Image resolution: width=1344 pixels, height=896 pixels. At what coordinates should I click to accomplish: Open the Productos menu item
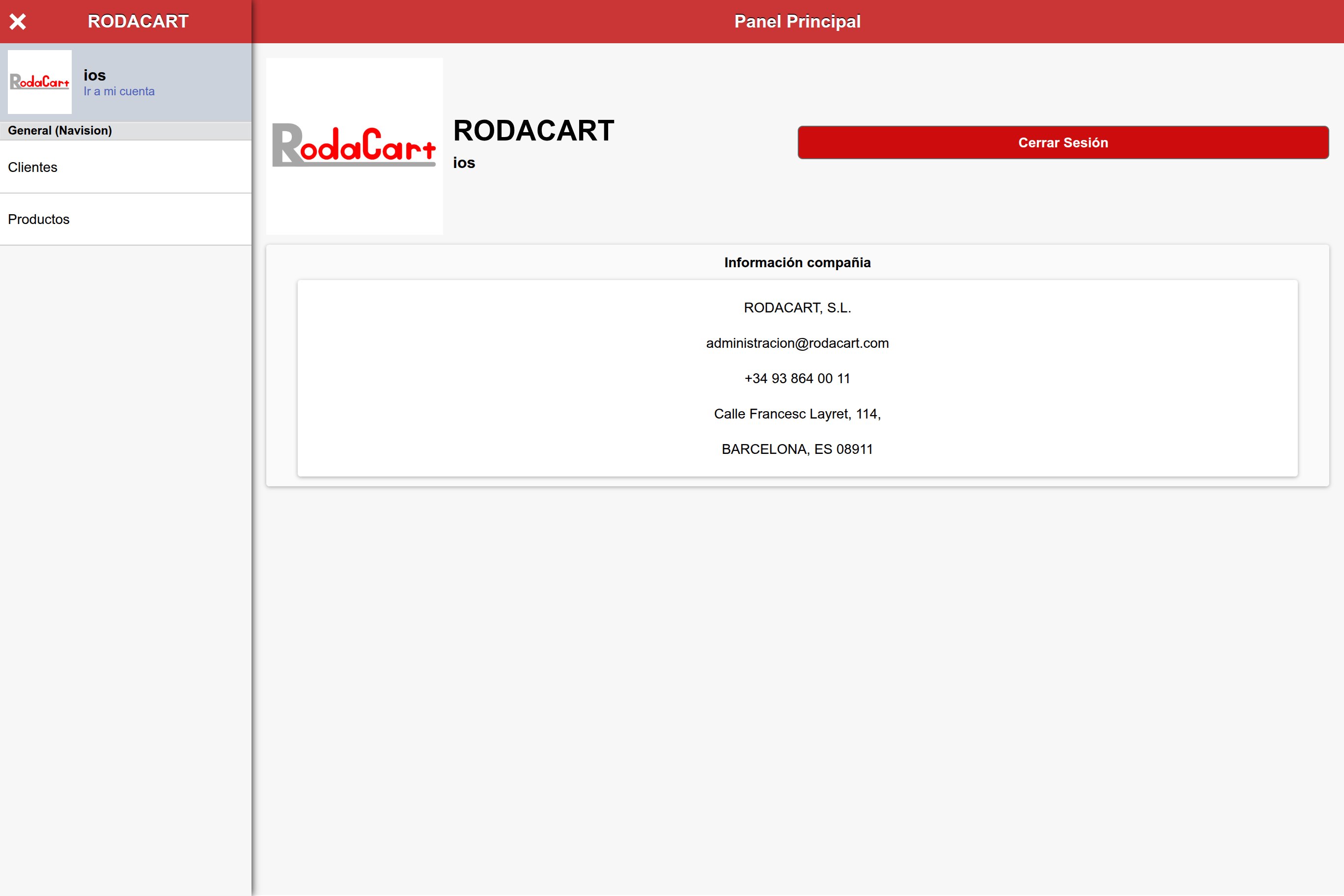[38, 220]
